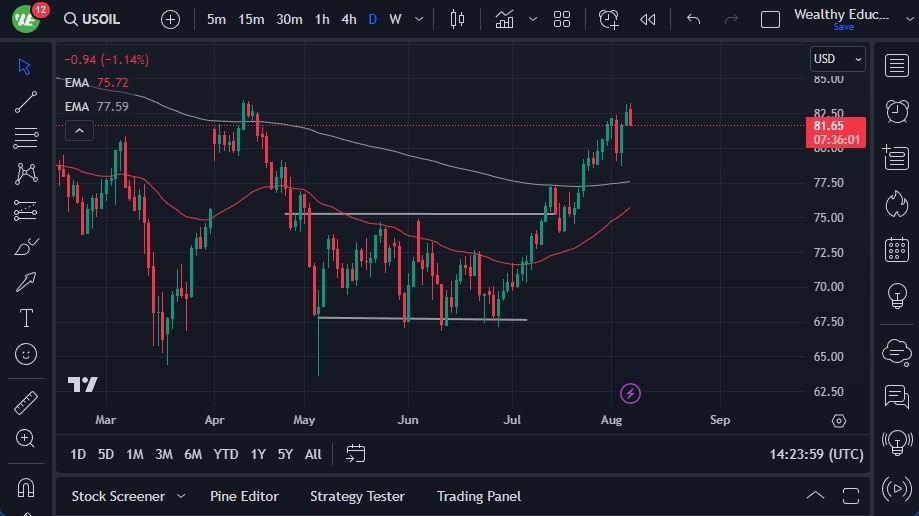Click the bar replay rewind icon

coord(648,19)
